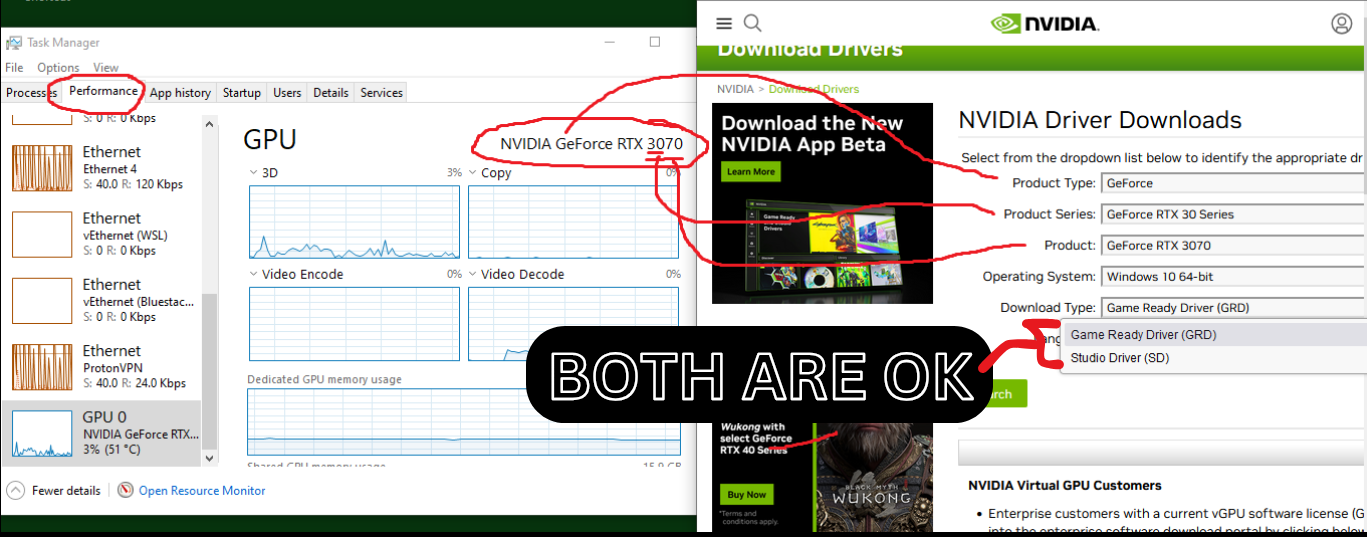The height and width of the screenshot is (537, 1367).
Task: Open the File menu in Task Manager
Action: (14, 68)
